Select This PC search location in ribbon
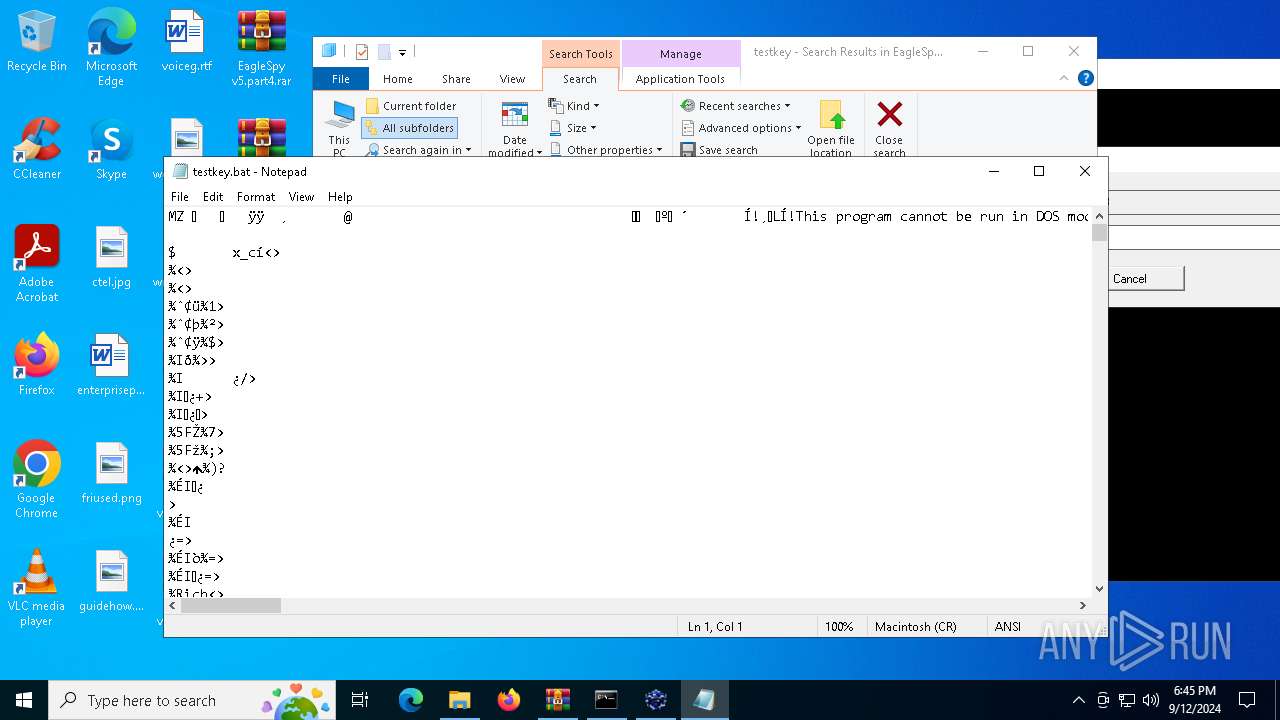 [340, 128]
